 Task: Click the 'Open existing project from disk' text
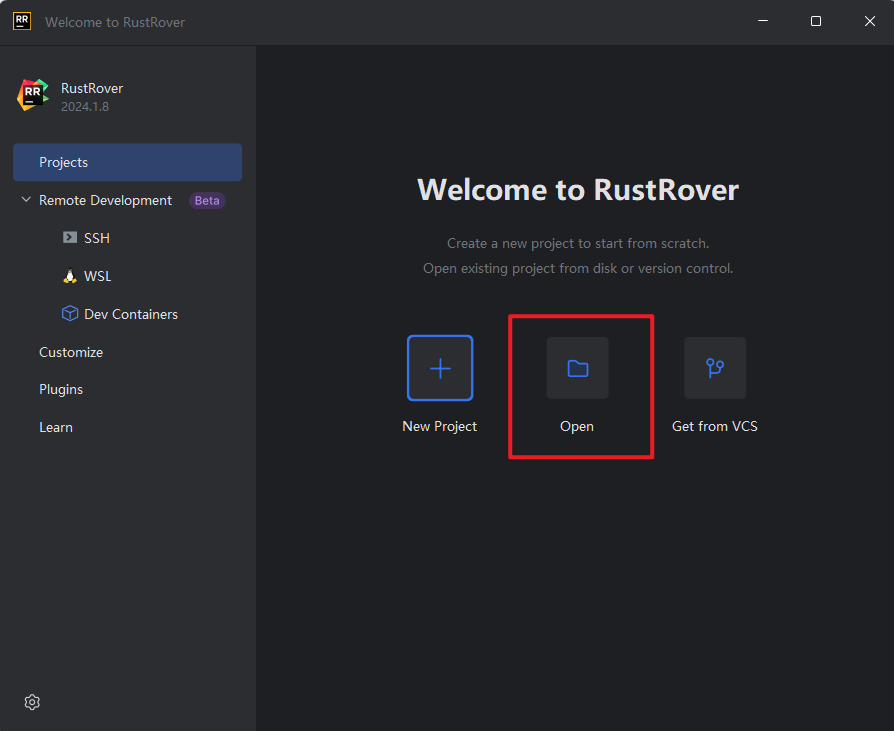(578, 269)
